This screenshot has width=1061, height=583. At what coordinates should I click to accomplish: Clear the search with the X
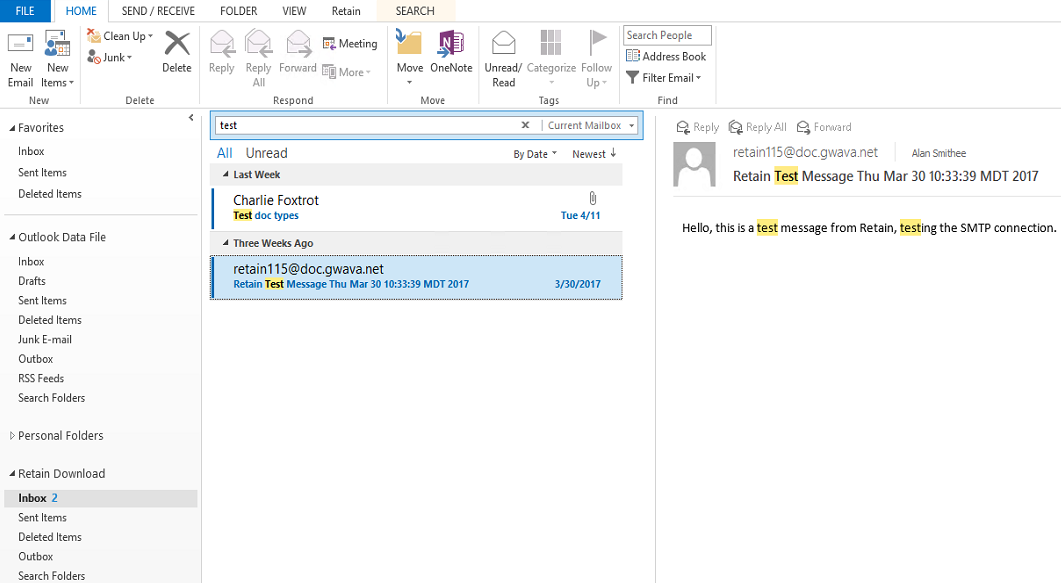(x=525, y=125)
